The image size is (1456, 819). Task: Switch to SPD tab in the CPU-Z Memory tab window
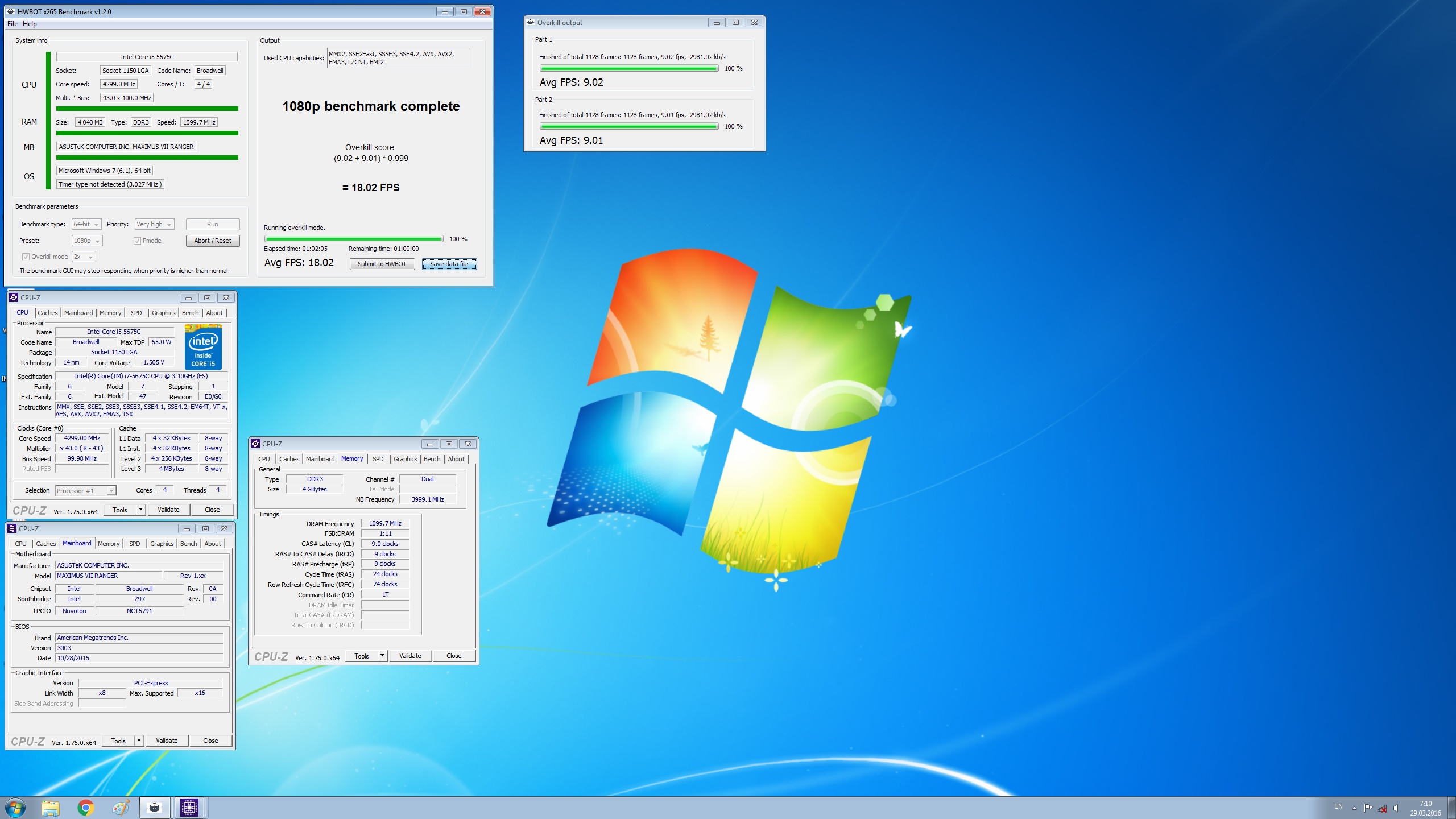(378, 459)
